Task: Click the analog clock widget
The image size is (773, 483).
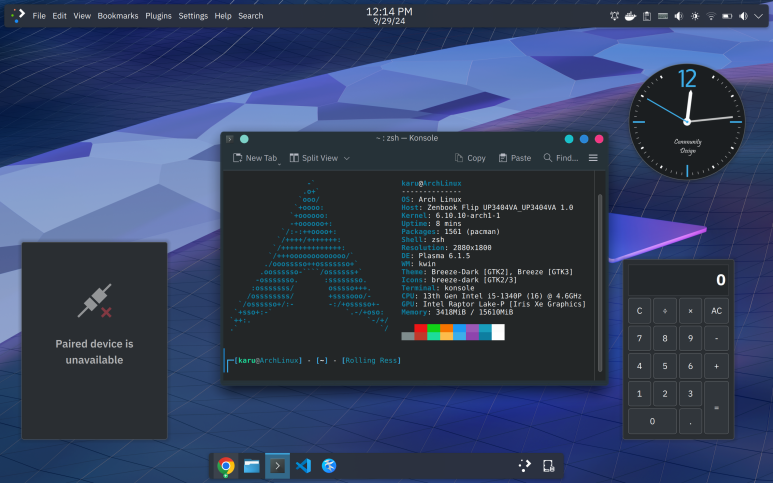Action: pos(687,121)
